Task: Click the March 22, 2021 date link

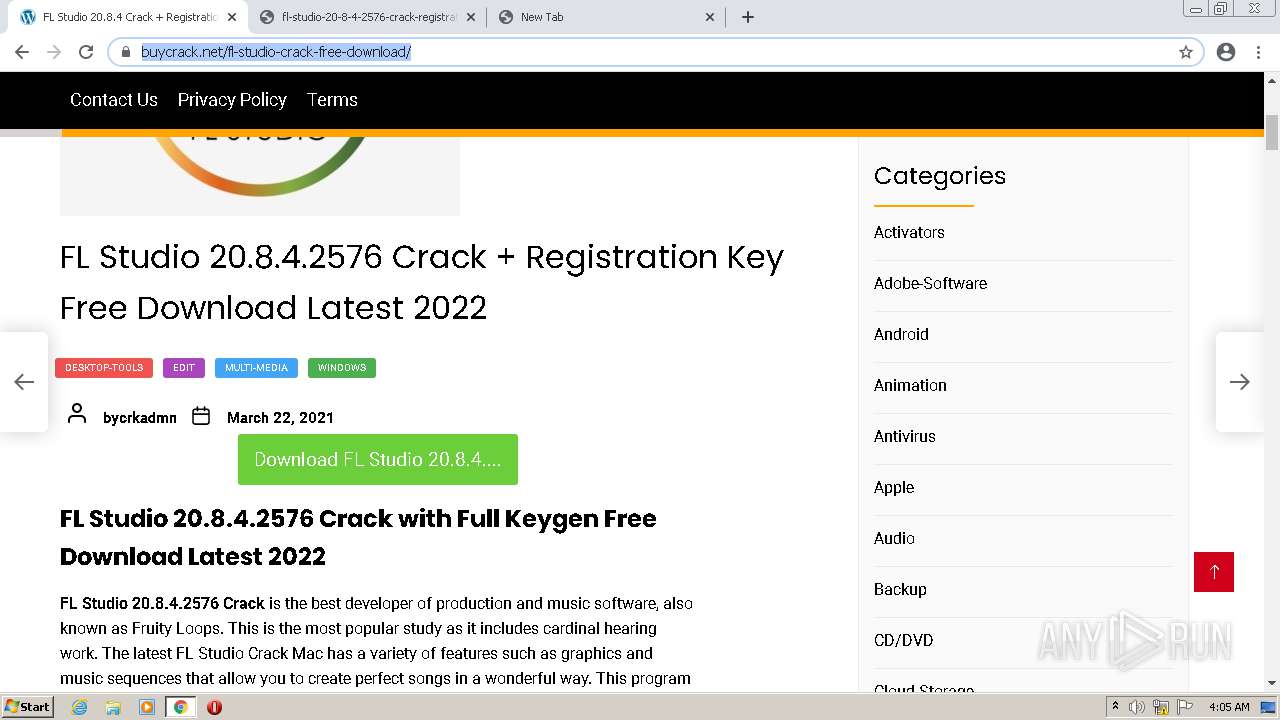Action: click(x=280, y=418)
